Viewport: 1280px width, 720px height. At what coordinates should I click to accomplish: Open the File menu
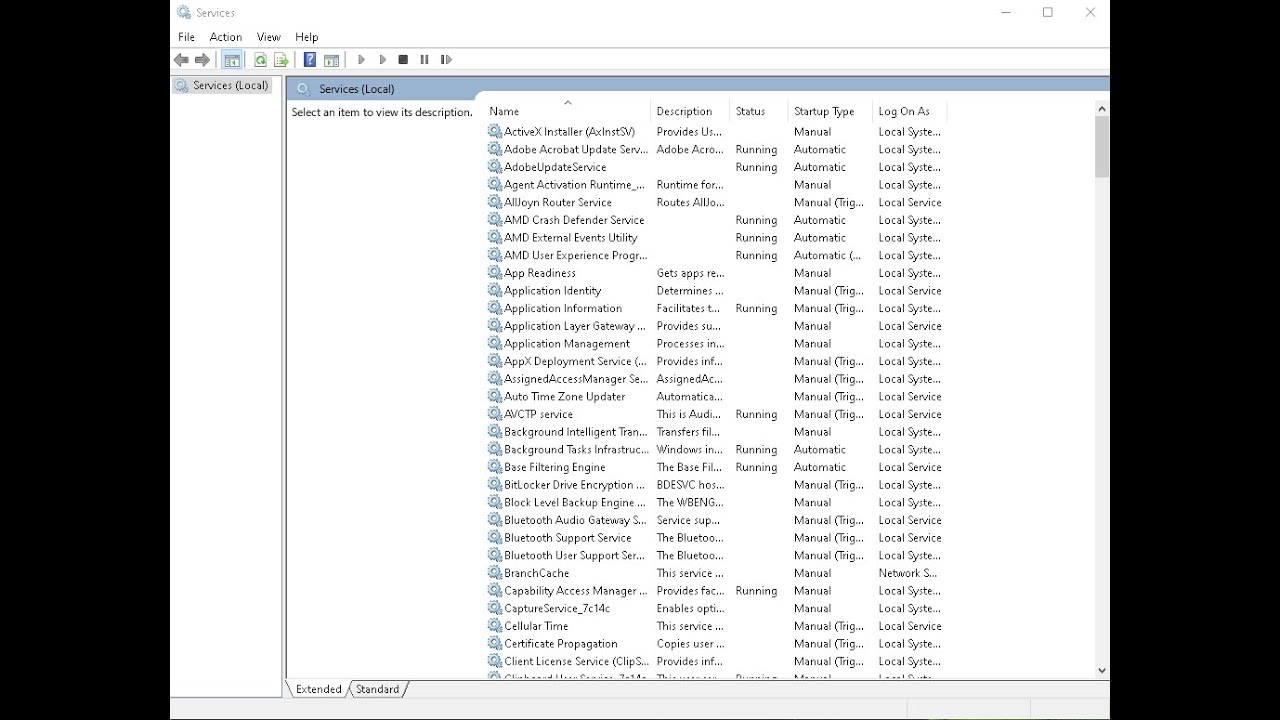(x=186, y=37)
